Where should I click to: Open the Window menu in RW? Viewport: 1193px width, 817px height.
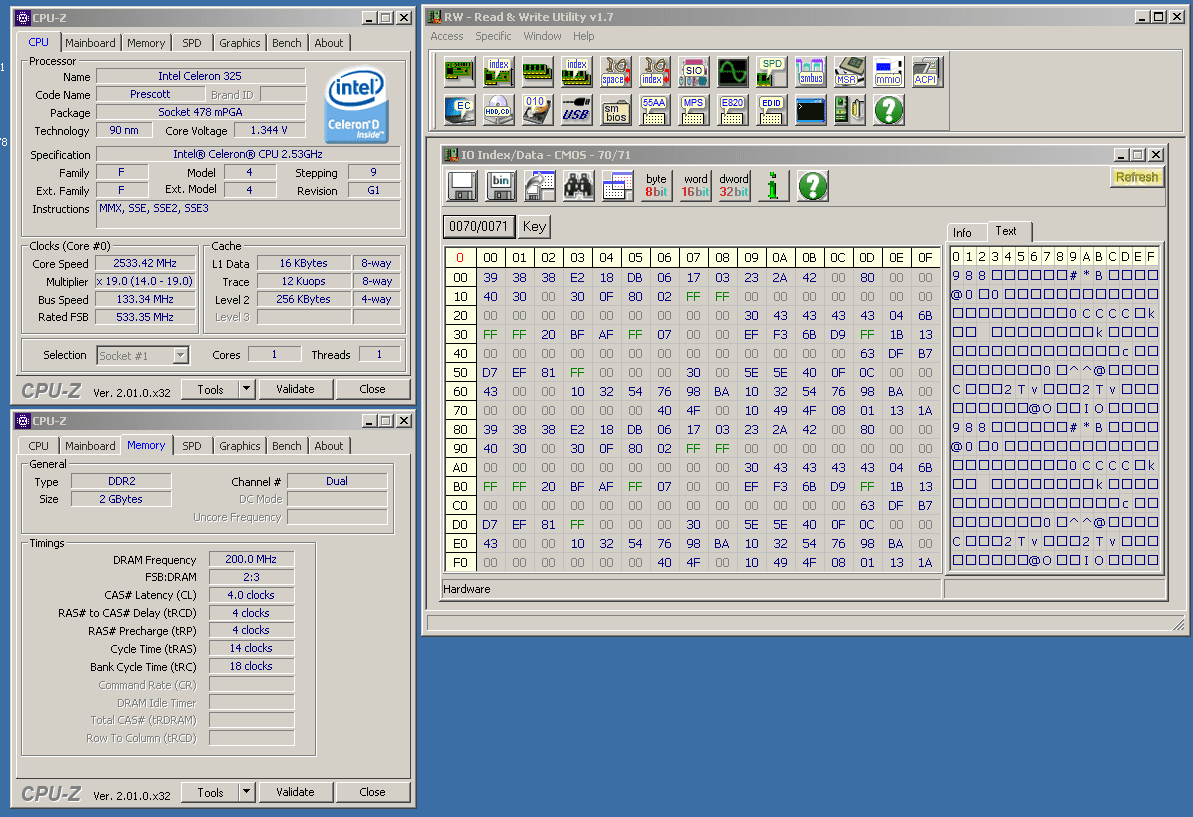(542, 36)
